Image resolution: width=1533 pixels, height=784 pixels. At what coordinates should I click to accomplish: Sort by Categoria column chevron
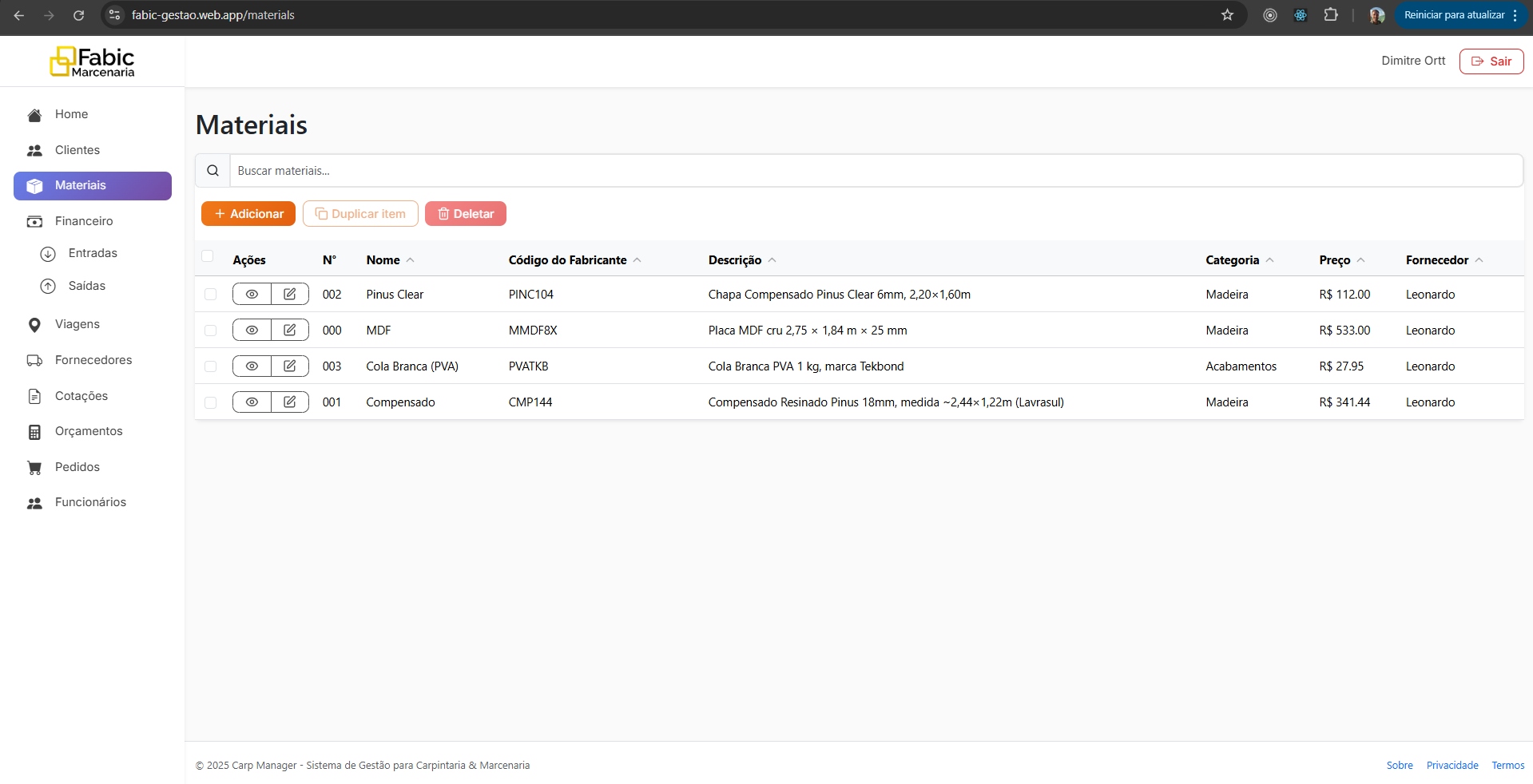1270,260
